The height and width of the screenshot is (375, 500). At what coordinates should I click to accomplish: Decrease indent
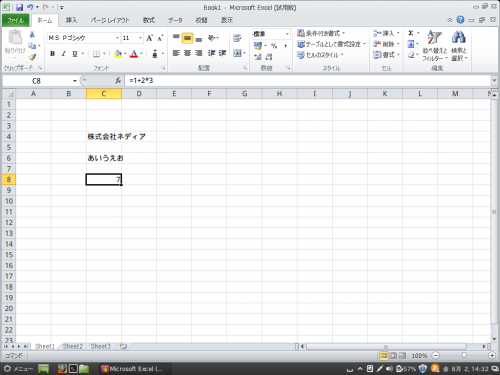(211, 53)
